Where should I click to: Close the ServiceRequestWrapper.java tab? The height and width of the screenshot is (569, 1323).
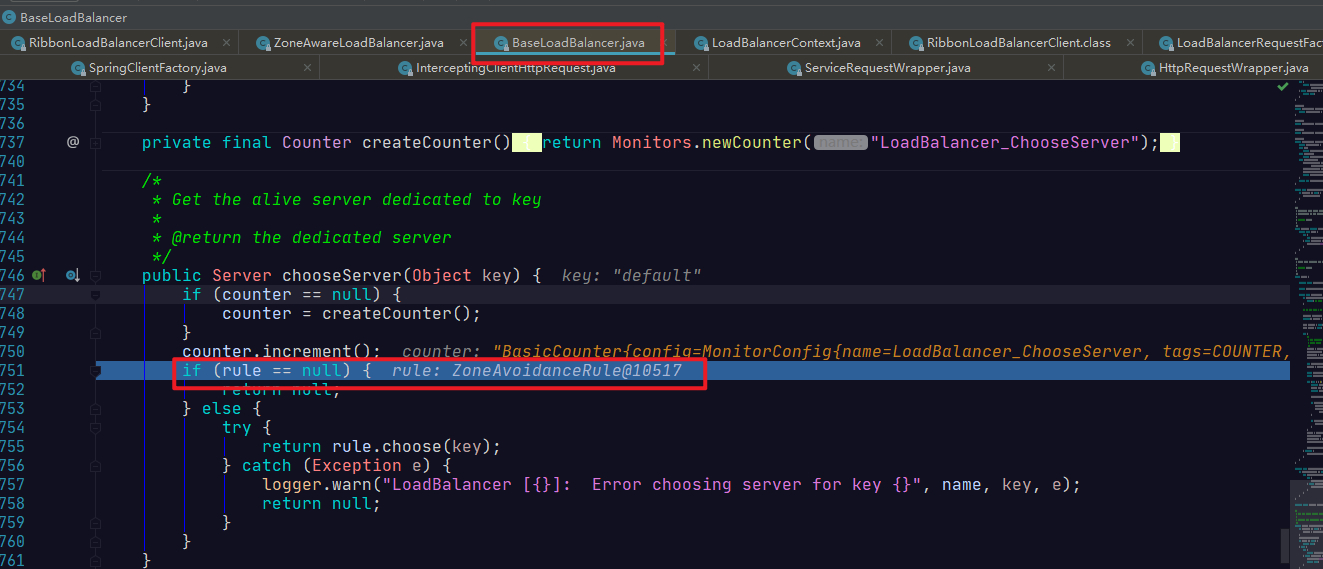coord(1053,68)
